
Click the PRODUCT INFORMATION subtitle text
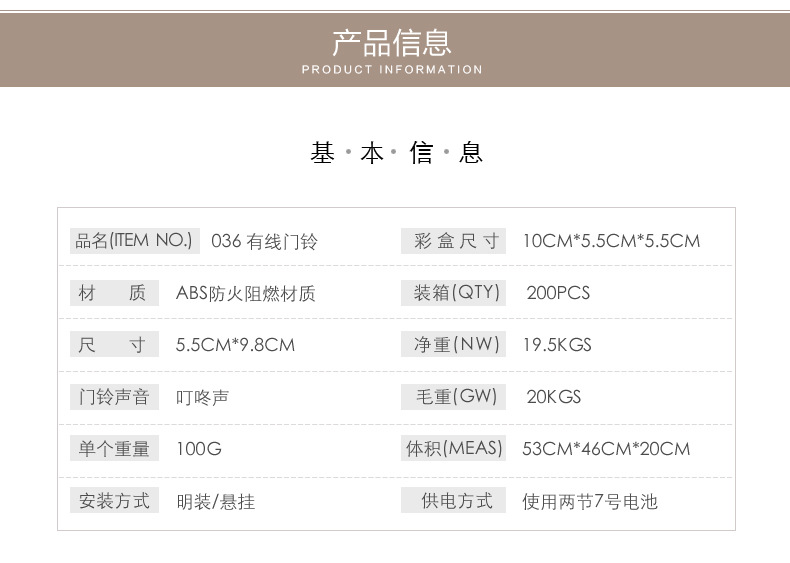(392, 70)
